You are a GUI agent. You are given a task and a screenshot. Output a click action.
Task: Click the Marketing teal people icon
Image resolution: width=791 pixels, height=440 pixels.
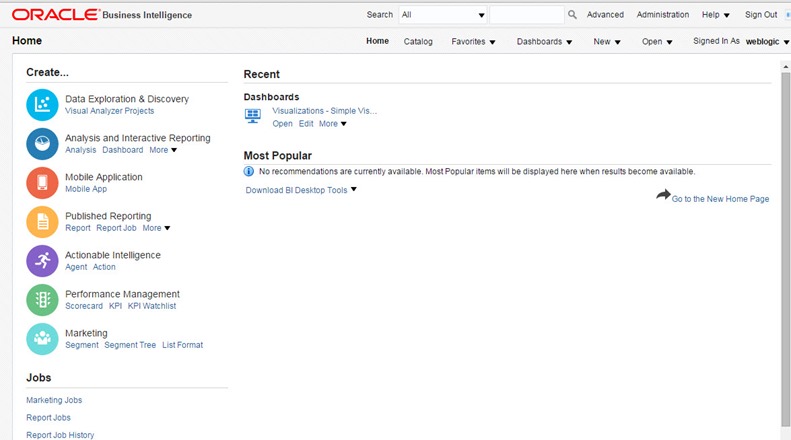click(x=42, y=339)
